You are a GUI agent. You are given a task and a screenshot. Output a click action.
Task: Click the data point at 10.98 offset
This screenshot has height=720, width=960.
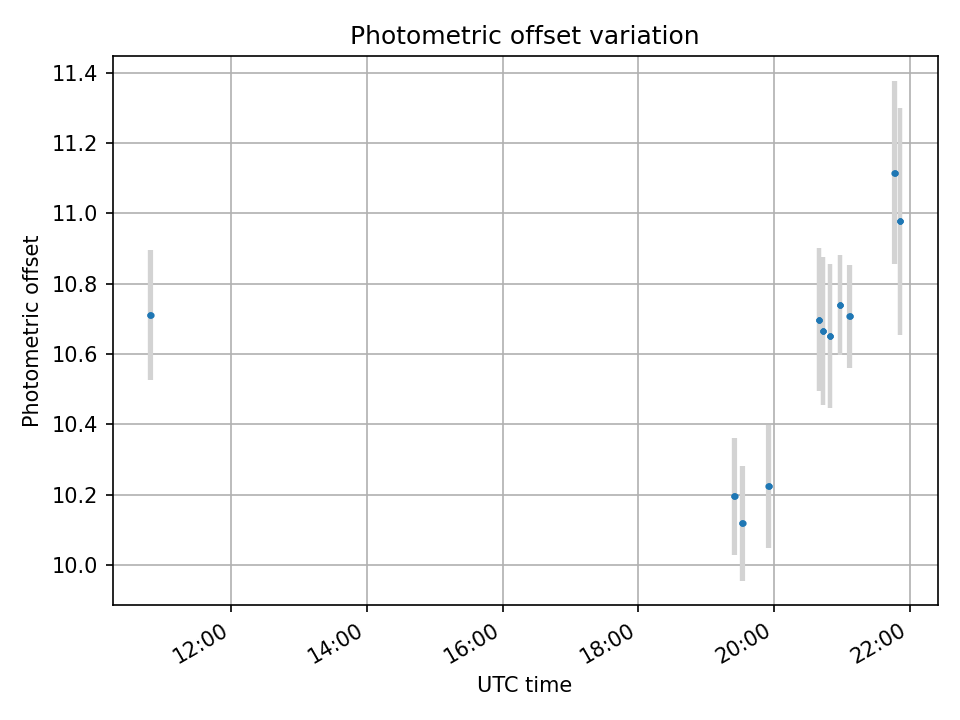pos(900,221)
